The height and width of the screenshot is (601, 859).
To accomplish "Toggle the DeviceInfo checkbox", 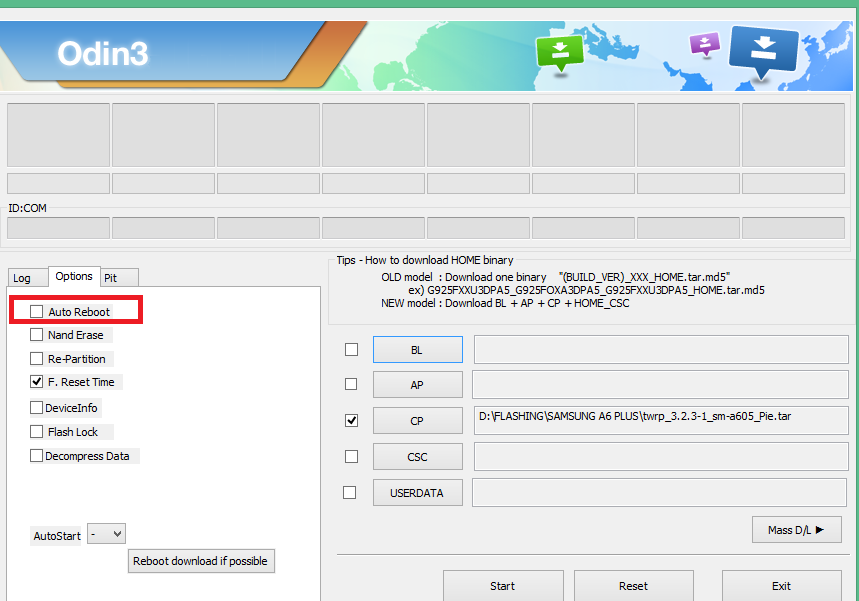I will tap(37, 408).
